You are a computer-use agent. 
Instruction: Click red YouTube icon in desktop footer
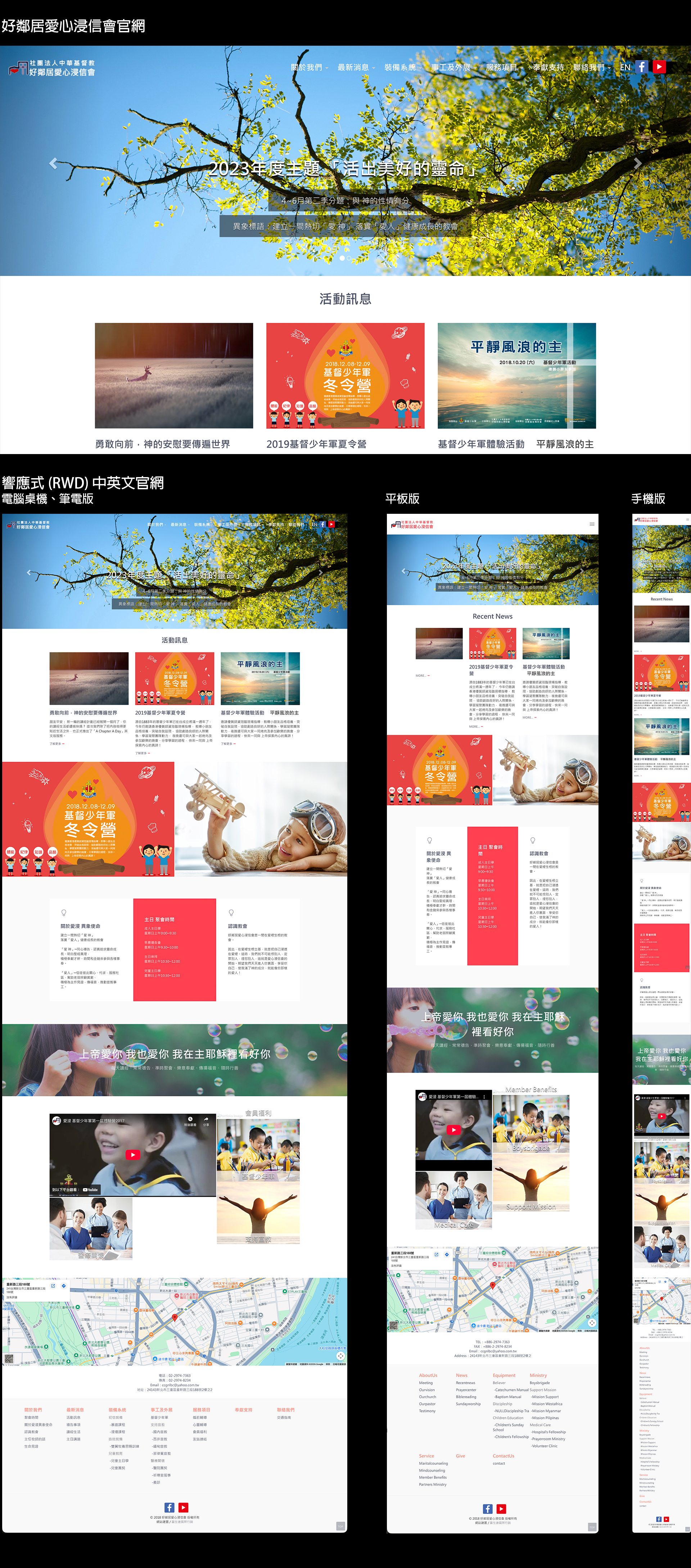[183, 1508]
